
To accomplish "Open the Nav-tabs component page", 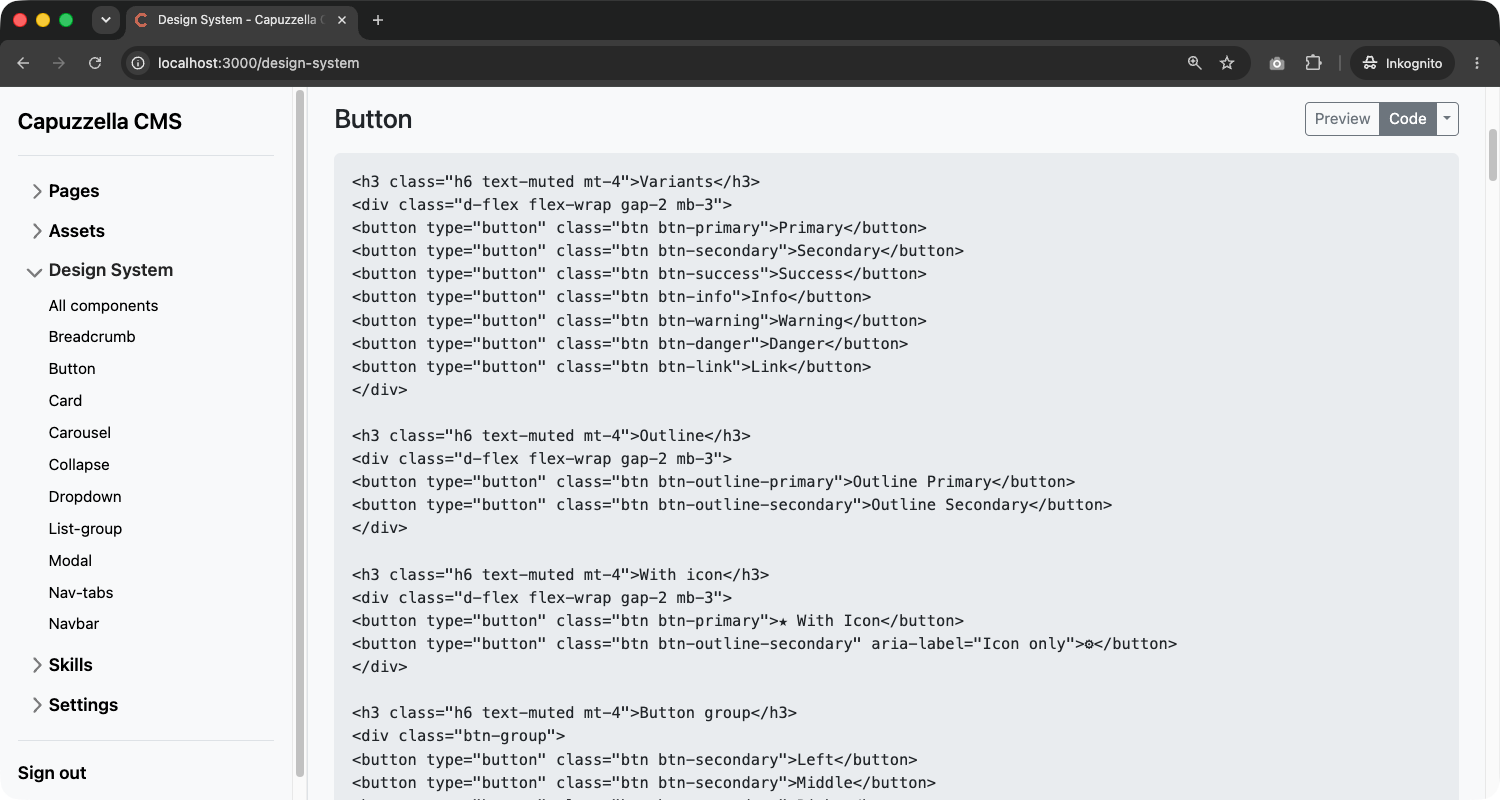I will 81,593.
